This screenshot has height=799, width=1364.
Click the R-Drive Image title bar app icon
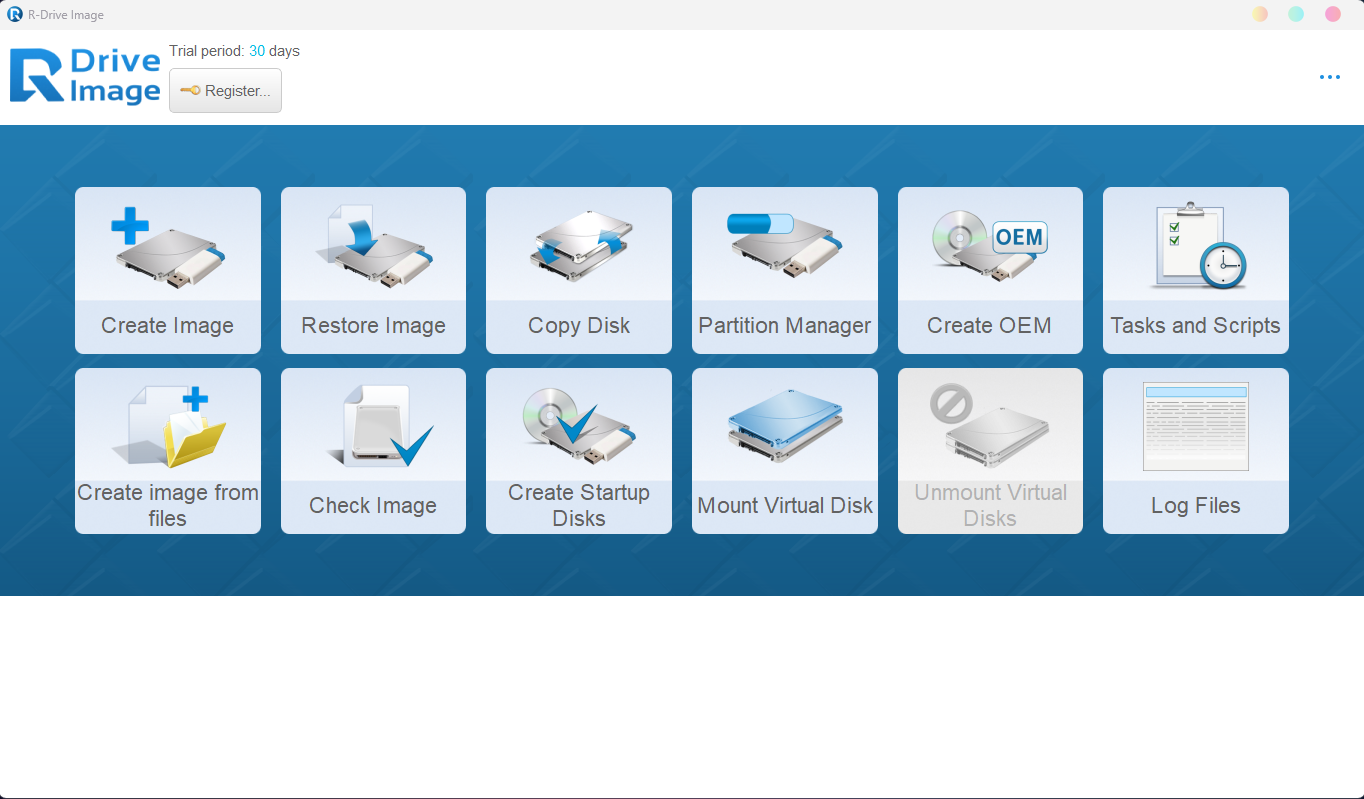pyautogui.click(x=15, y=14)
